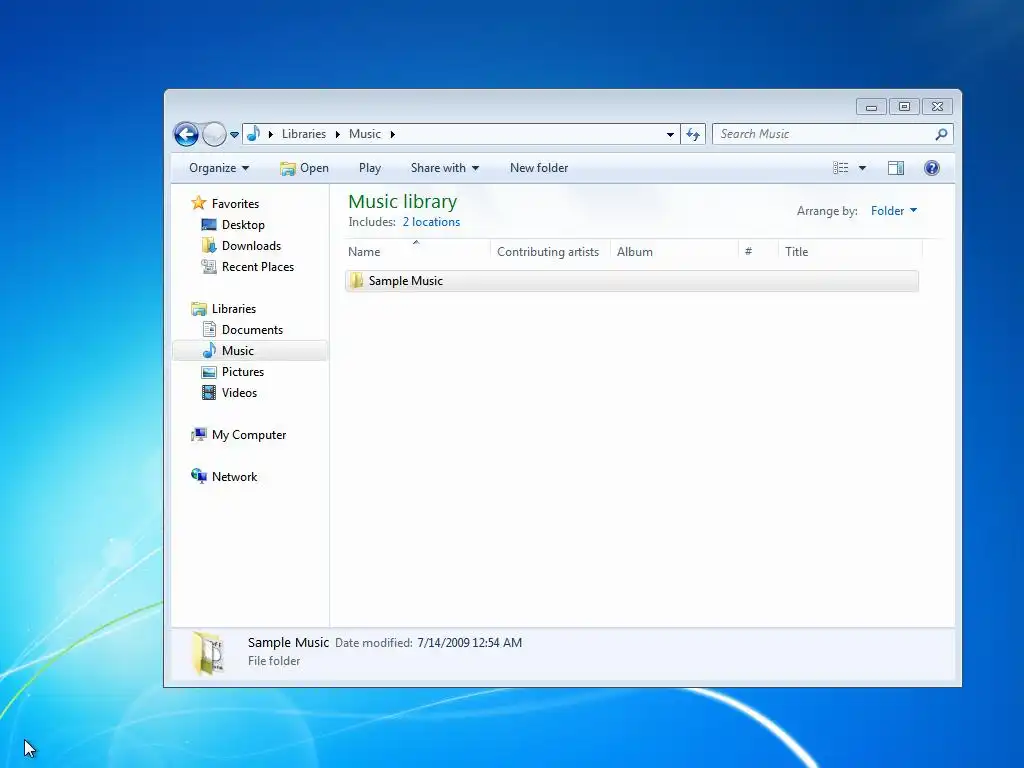Open My Computer in navigation pane
Screen dimensions: 1024x768
pyautogui.click(x=249, y=435)
